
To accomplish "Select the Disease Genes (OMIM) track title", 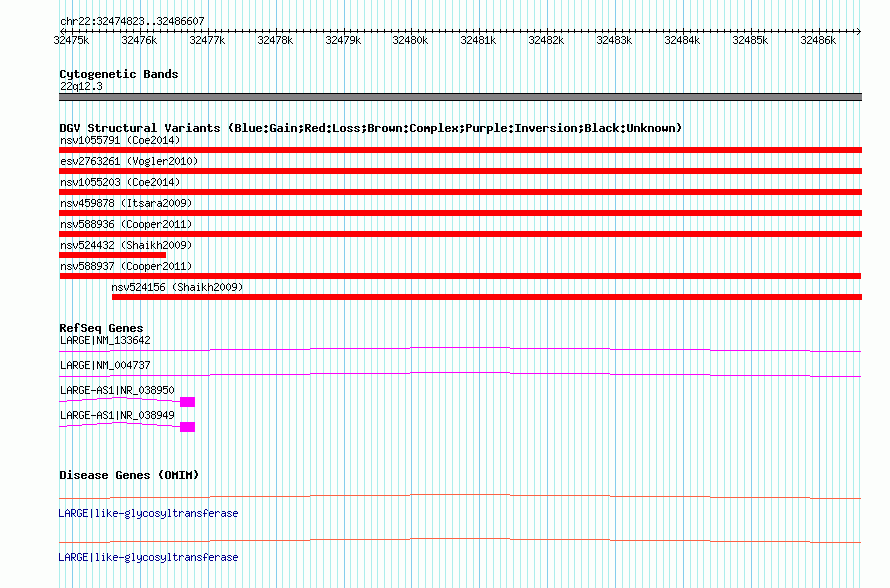I will point(129,475).
